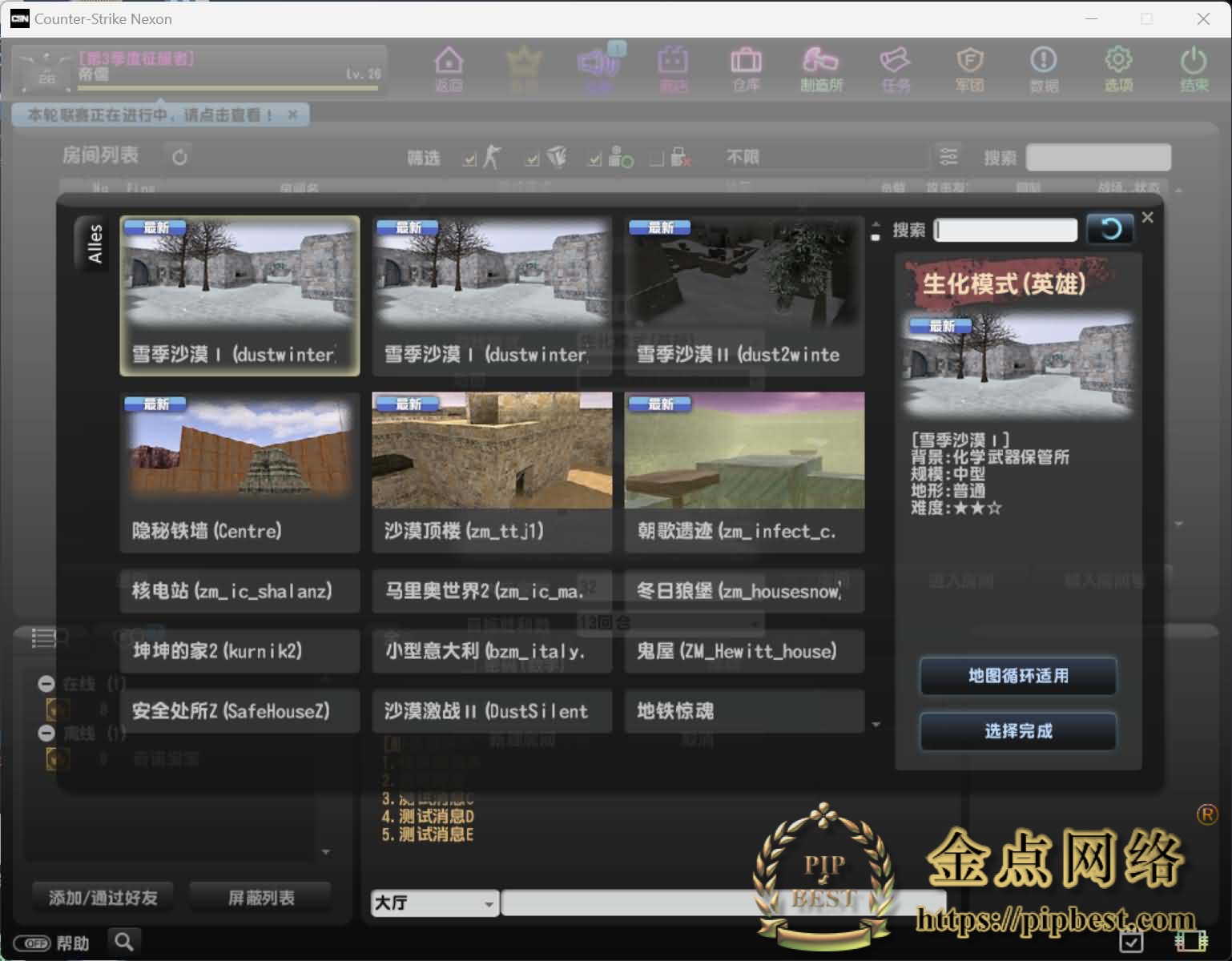
Task: Collapse the 离线 offline friends group
Action: pos(46,733)
